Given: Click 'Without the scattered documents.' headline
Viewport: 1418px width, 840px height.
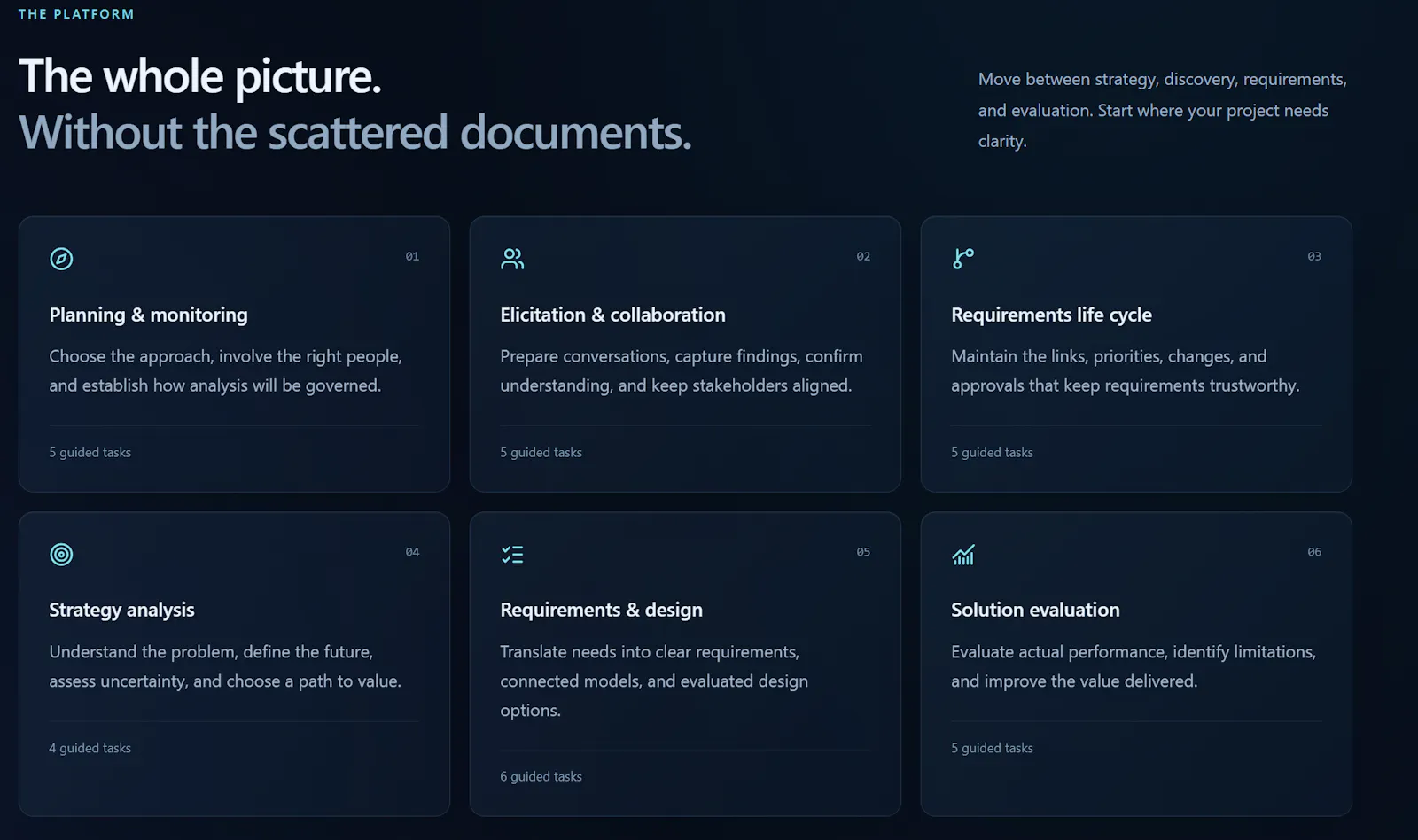Looking at the screenshot, I should [x=354, y=133].
